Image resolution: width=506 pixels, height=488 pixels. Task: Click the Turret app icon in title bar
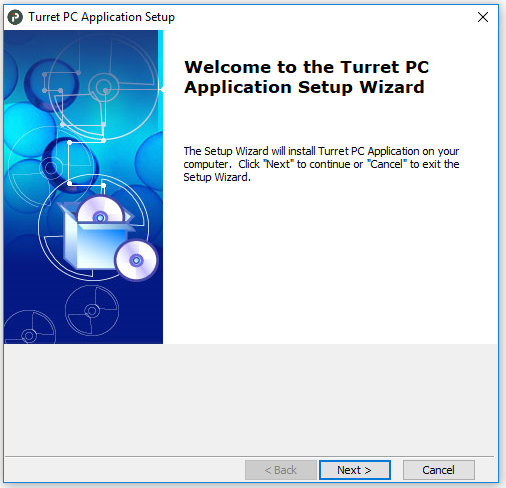tap(15, 17)
